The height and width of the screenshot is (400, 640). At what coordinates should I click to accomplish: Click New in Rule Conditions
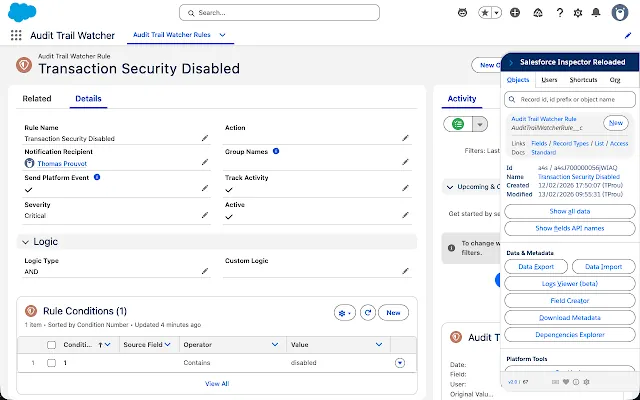coord(393,313)
